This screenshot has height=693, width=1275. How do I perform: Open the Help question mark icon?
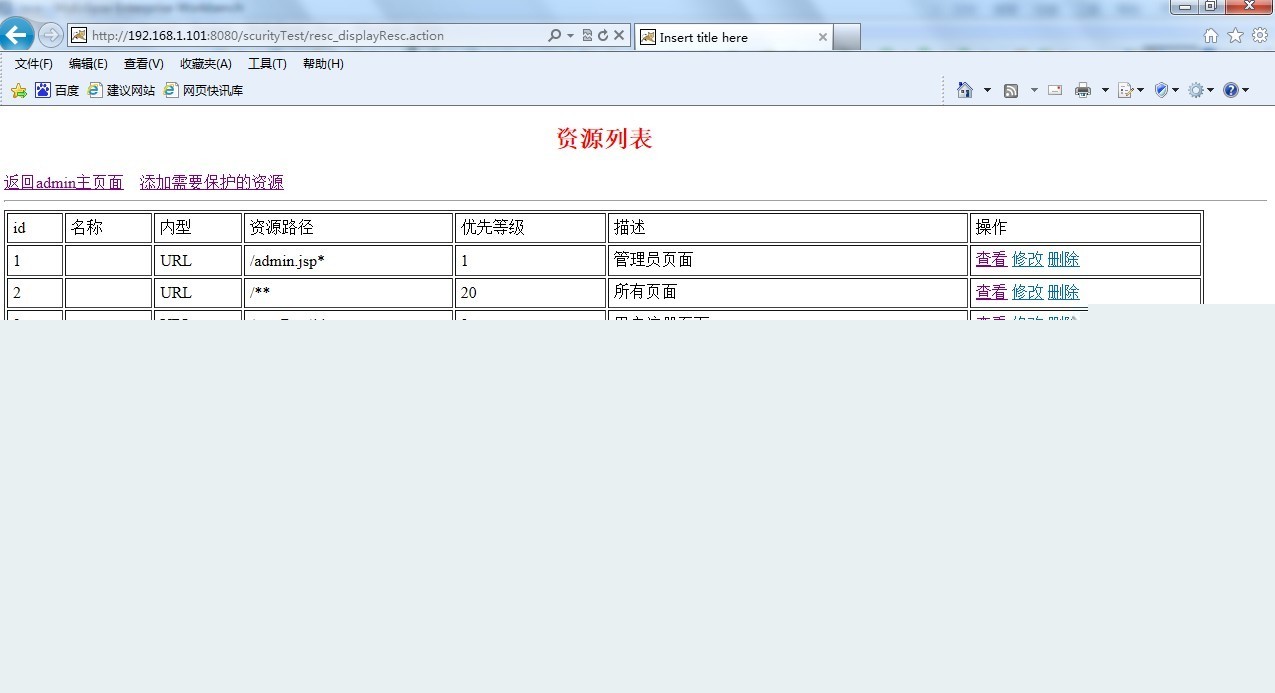click(1229, 89)
